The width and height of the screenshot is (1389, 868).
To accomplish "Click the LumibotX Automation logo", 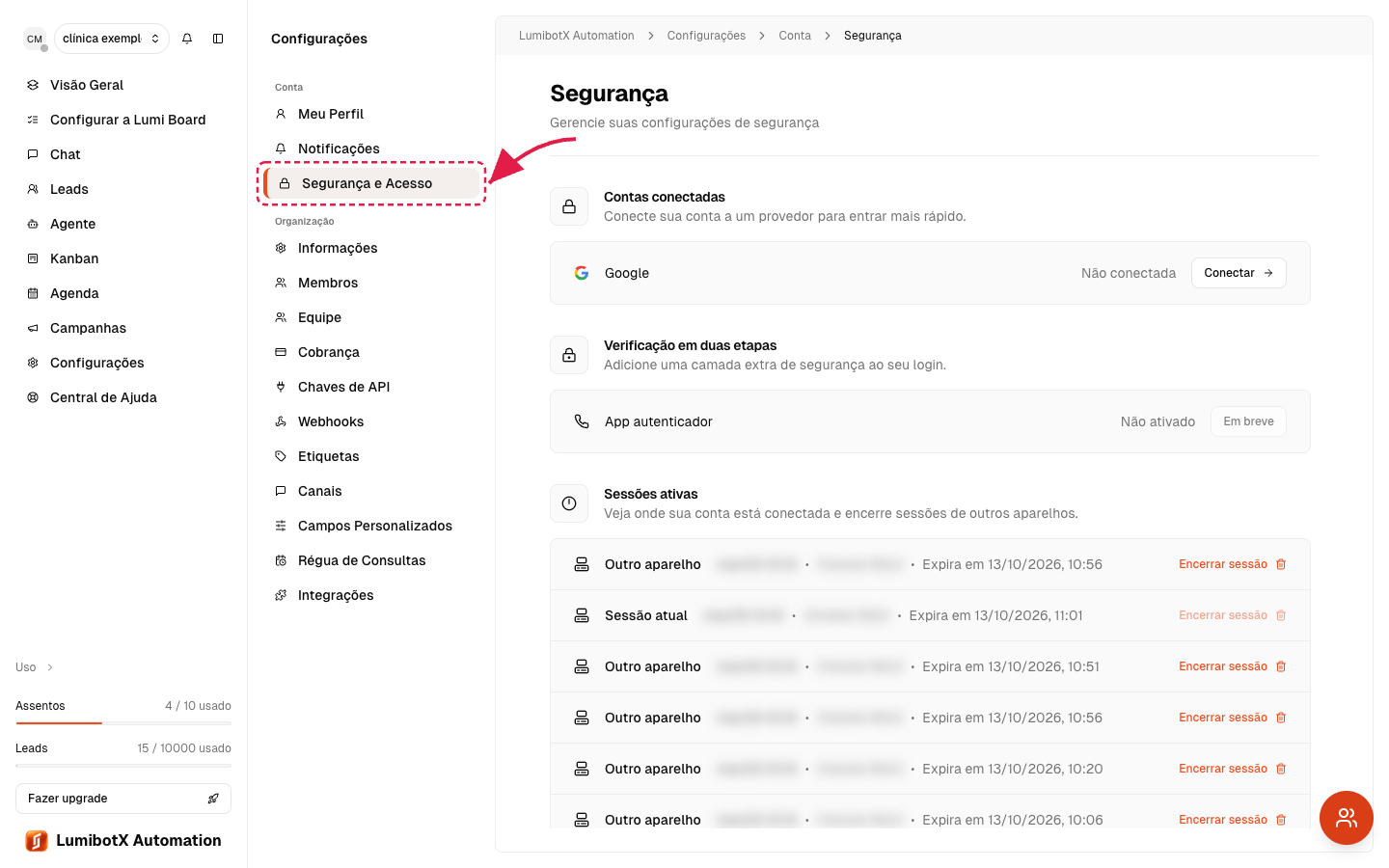I will pos(37,841).
